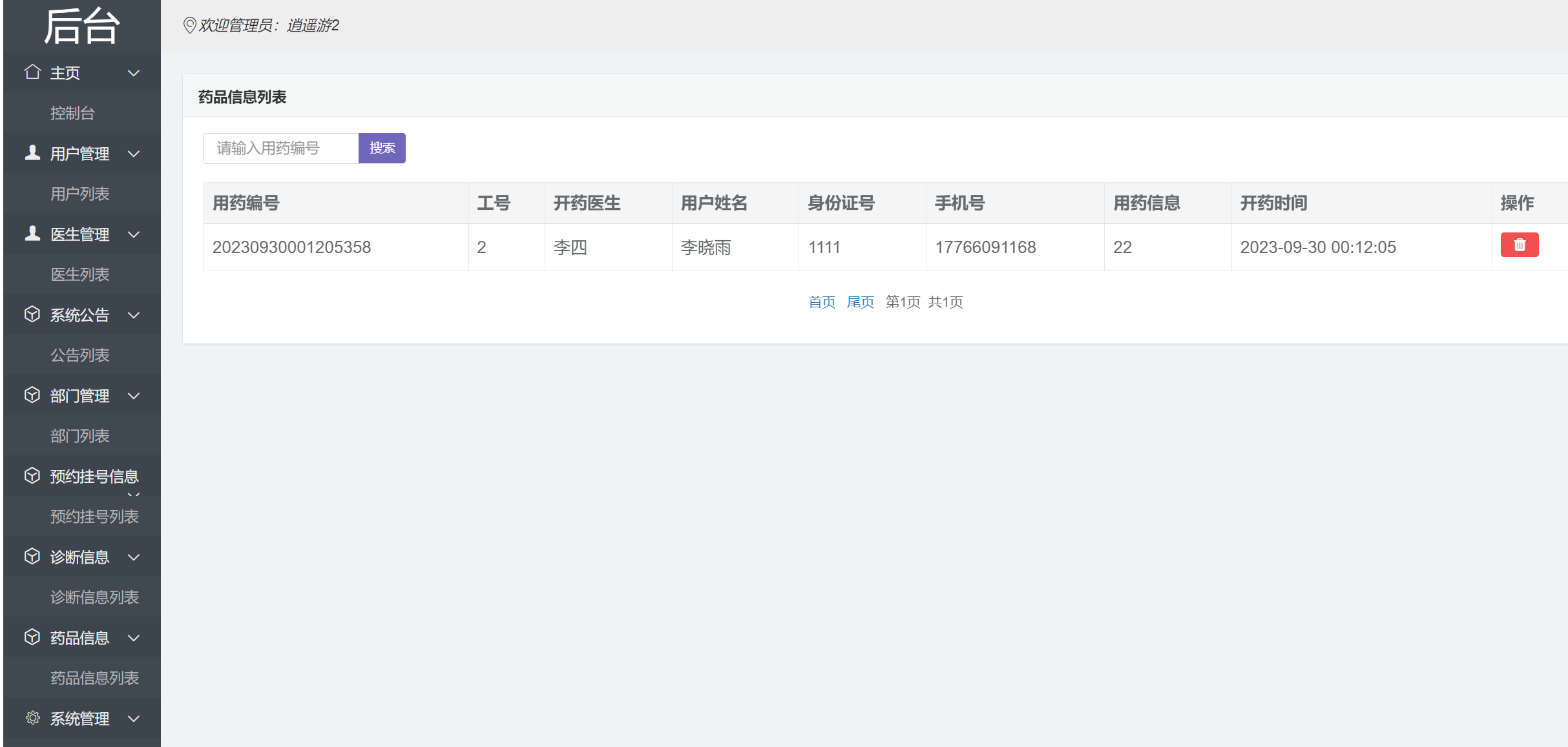Select the 药品信息列表 sidebar item

(x=94, y=678)
